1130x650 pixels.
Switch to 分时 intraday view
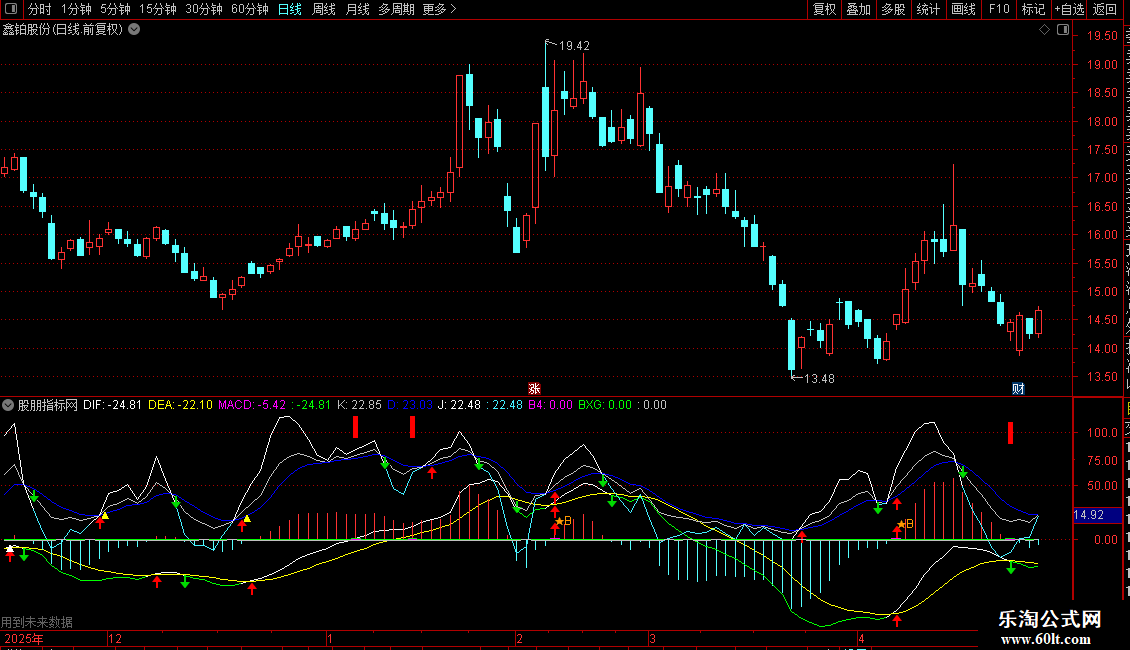[40, 9]
